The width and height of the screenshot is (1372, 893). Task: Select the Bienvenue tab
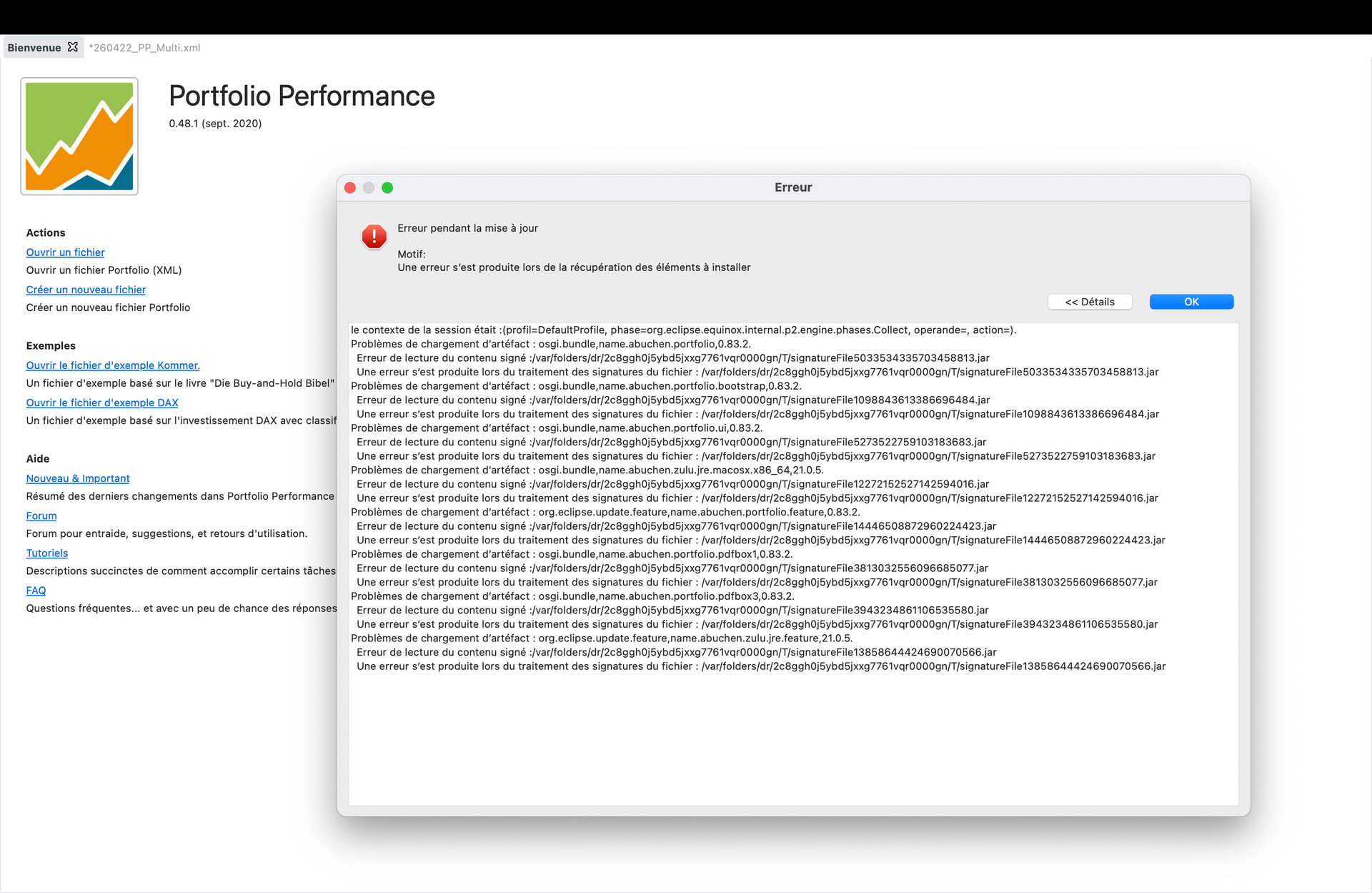[34, 48]
